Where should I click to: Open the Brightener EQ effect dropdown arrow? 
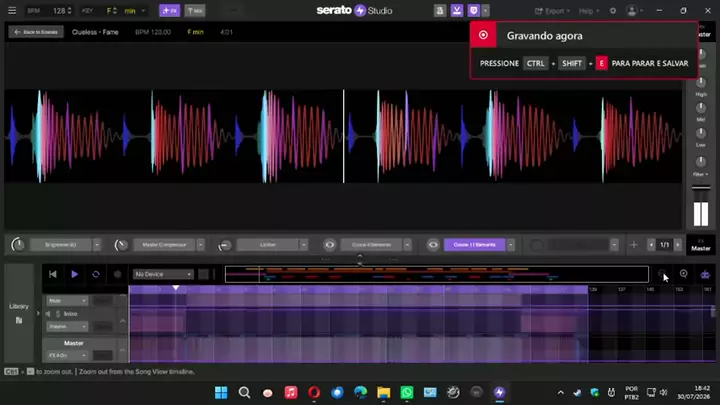point(97,245)
